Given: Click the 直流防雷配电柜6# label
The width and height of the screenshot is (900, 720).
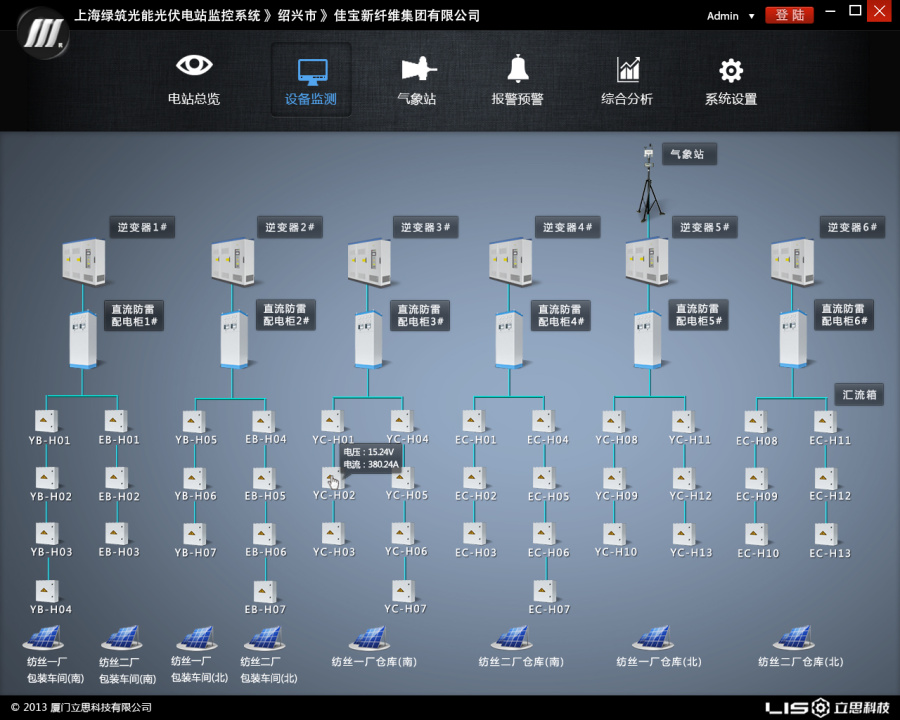Looking at the screenshot, I should pyautogui.click(x=844, y=315).
